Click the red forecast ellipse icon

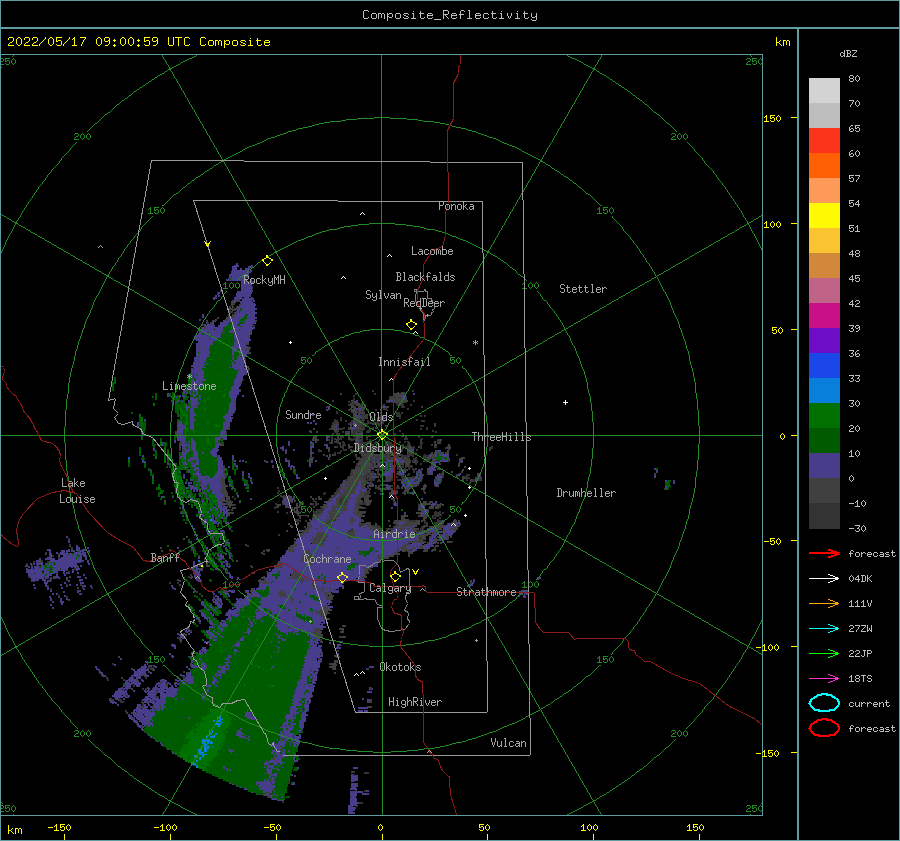pos(824,728)
